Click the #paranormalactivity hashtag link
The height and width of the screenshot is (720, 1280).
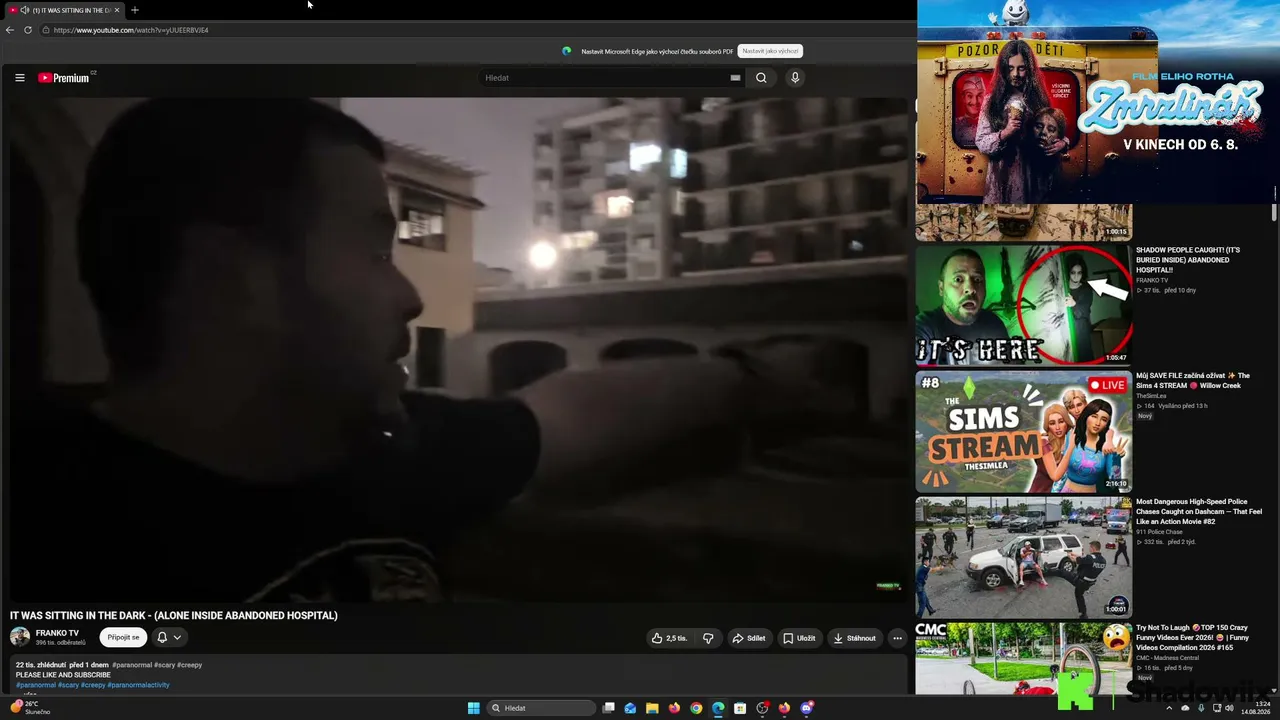138,685
